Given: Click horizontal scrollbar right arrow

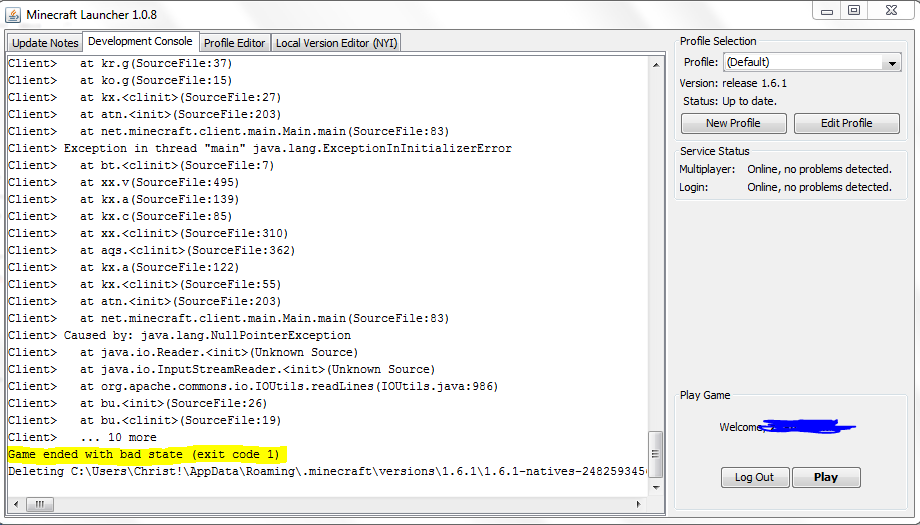Looking at the screenshot, I should 639,504.
